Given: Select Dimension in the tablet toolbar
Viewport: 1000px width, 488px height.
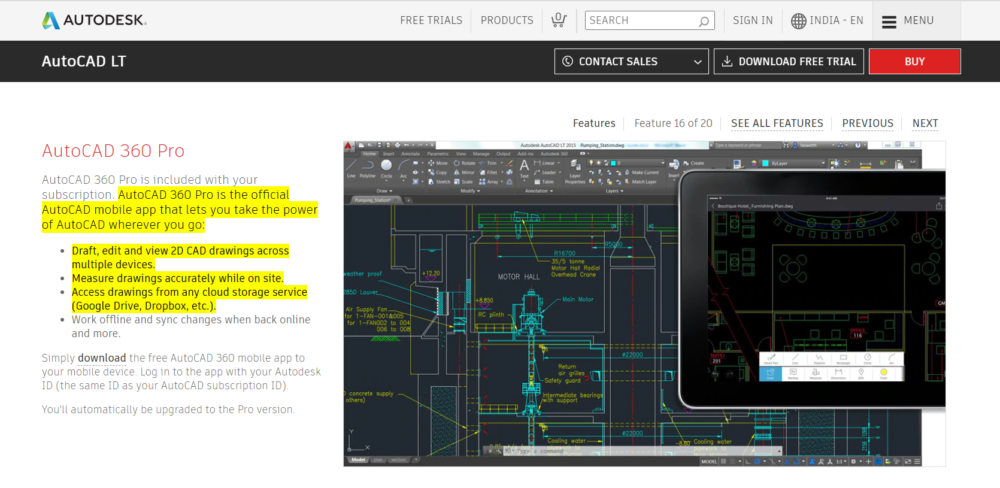Looking at the screenshot, I should pos(838,374).
